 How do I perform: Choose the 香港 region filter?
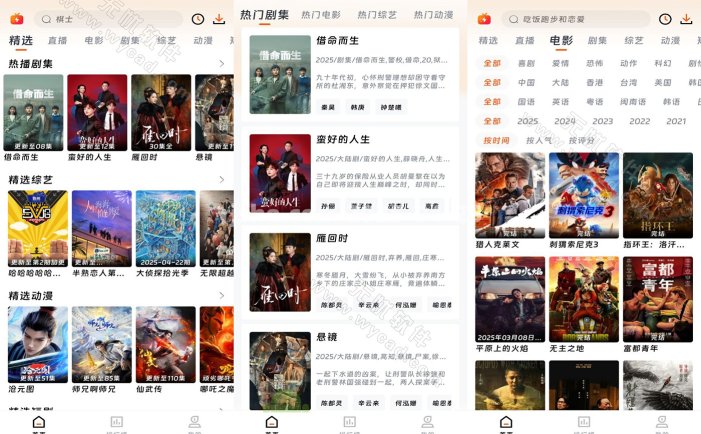click(595, 83)
